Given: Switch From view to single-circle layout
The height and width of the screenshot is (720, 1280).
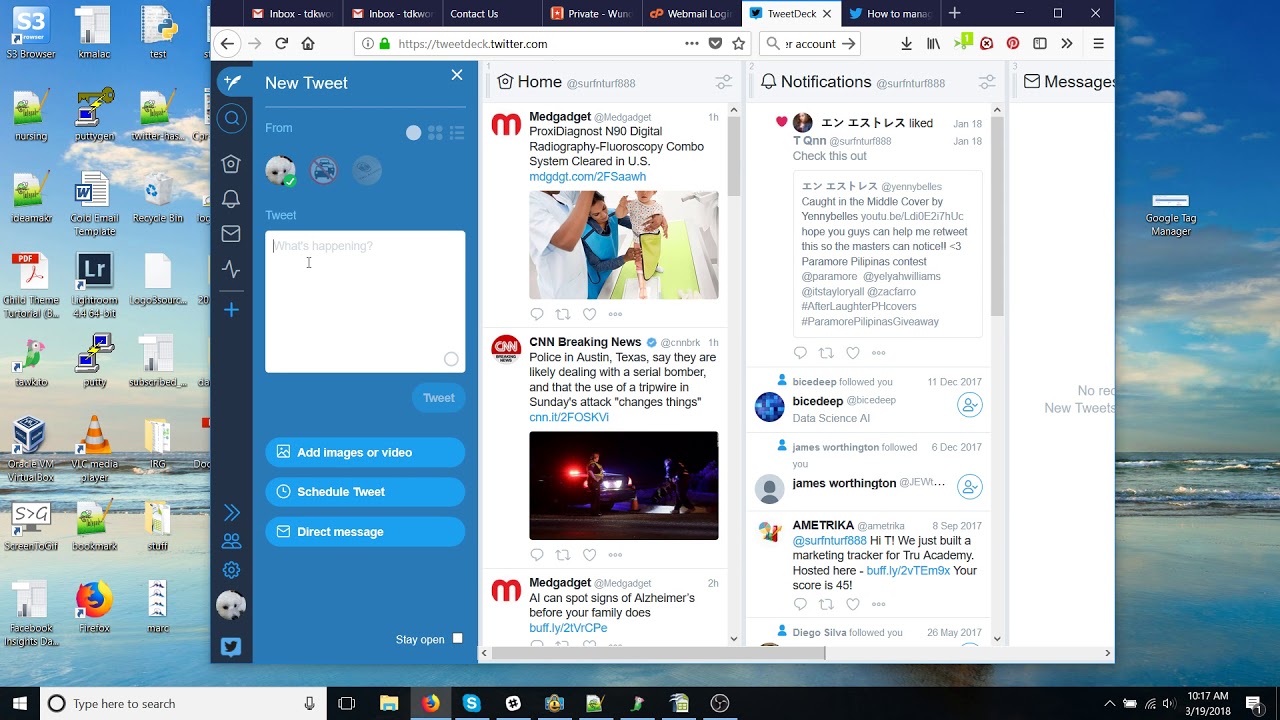Looking at the screenshot, I should tap(413, 132).
